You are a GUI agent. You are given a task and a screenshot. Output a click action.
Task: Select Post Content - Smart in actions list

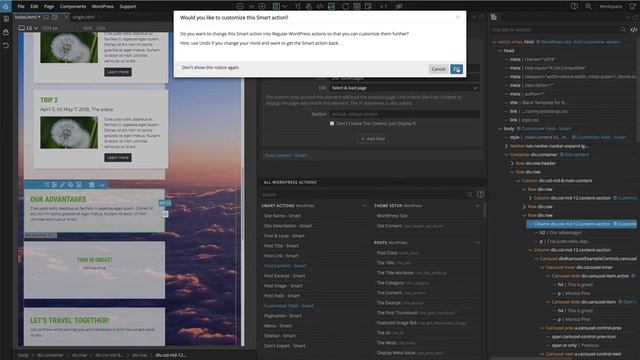(x=285, y=266)
